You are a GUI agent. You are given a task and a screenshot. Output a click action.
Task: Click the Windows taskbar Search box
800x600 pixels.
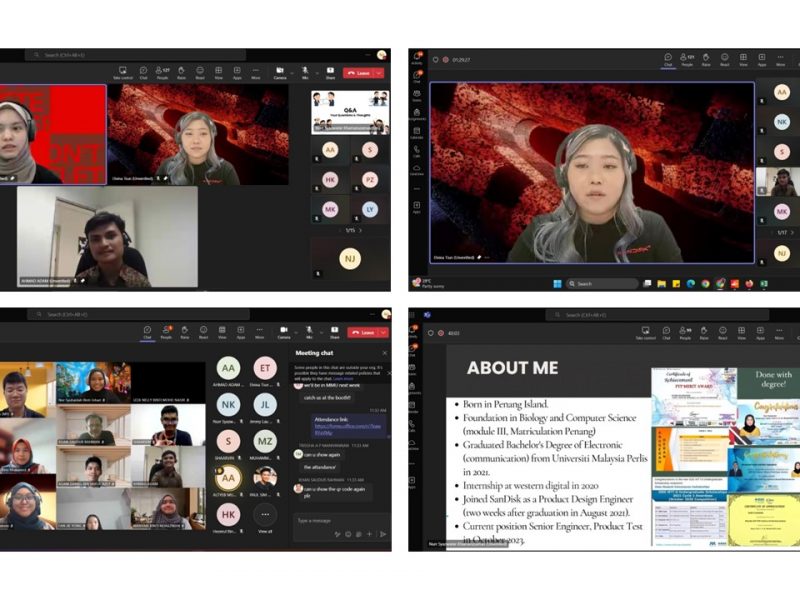pos(602,284)
